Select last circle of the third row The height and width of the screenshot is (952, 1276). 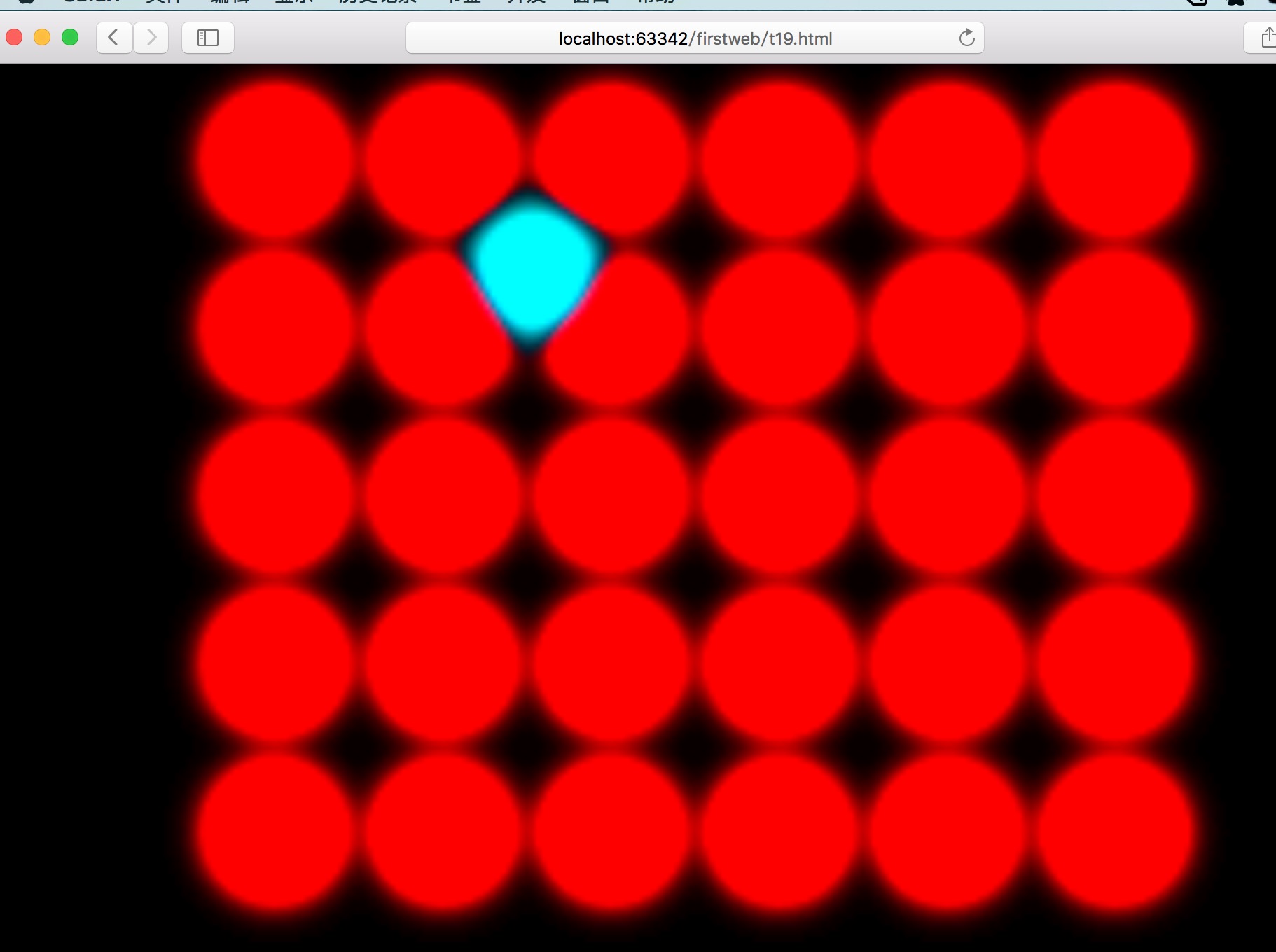[x=1114, y=497]
